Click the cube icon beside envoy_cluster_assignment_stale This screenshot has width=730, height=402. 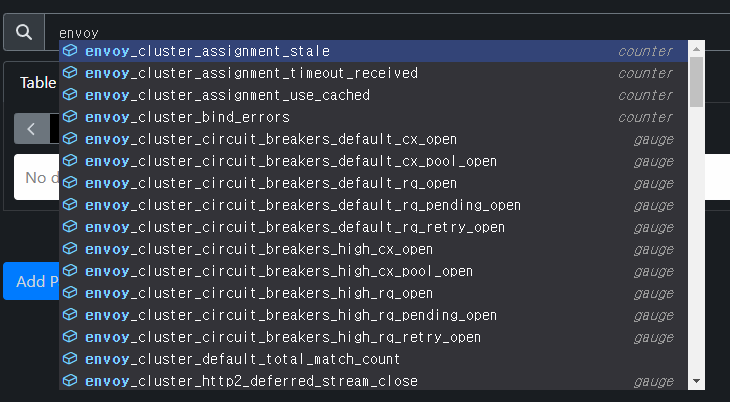pos(70,51)
